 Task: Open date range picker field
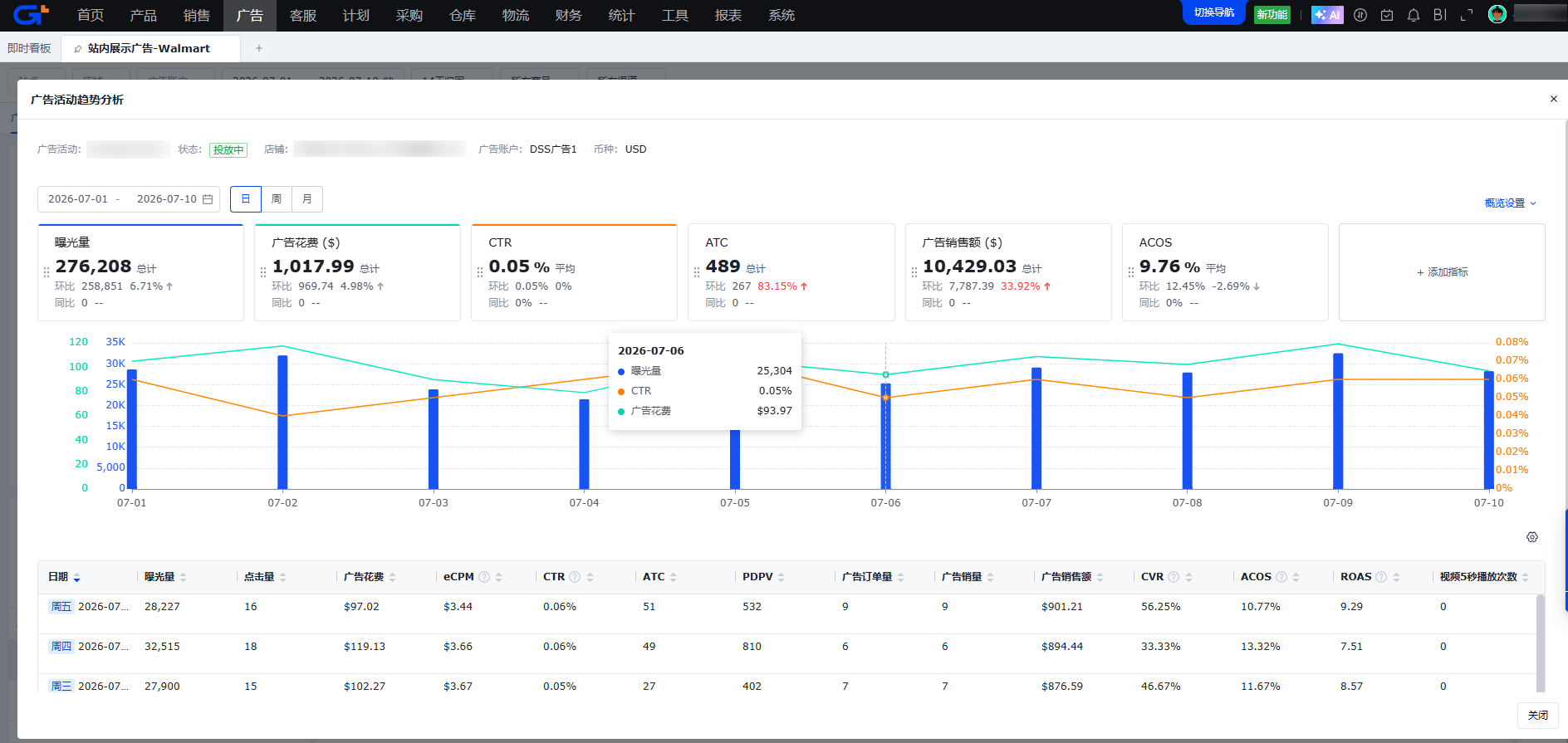tap(129, 199)
